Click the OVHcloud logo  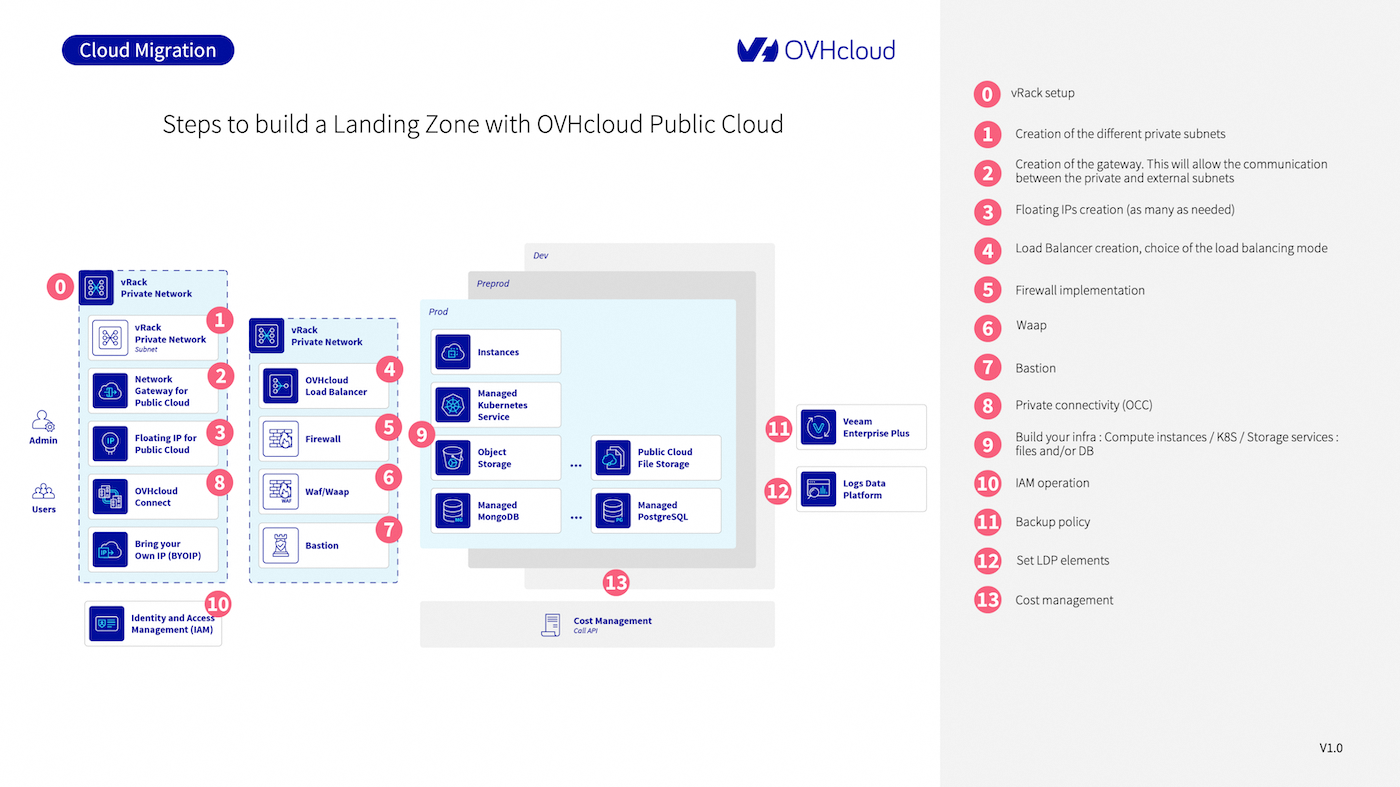pos(815,50)
